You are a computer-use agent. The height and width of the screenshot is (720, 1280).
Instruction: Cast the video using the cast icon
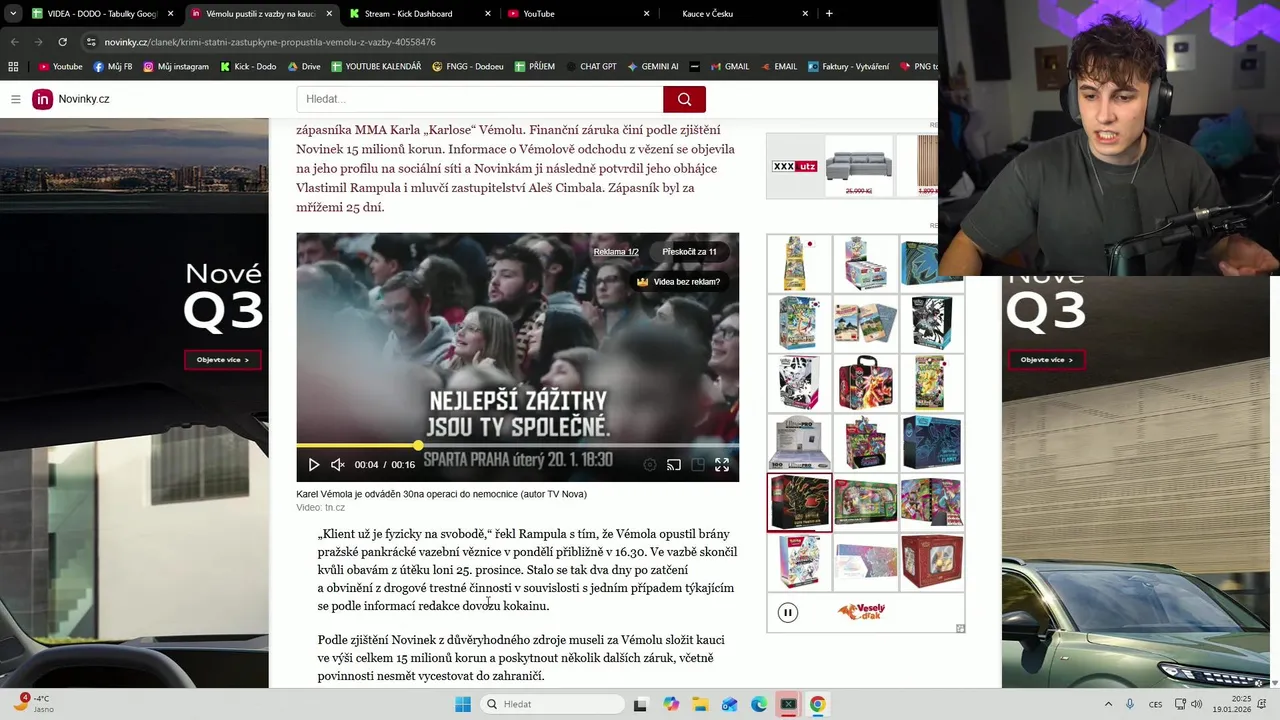point(674,465)
